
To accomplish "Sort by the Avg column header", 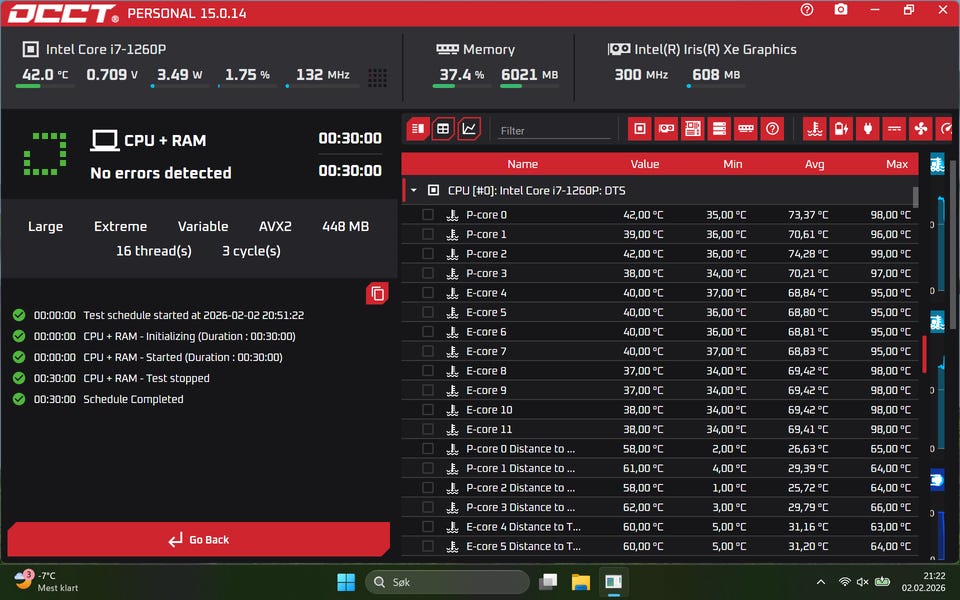I will [814, 164].
